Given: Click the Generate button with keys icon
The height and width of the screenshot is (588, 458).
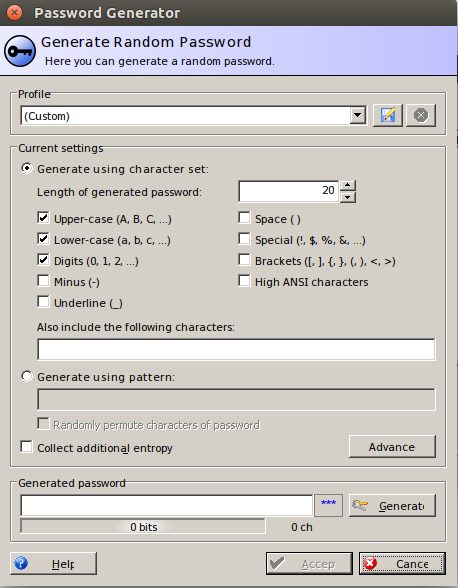Looking at the screenshot, I should pyautogui.click(x=392, y=506).
